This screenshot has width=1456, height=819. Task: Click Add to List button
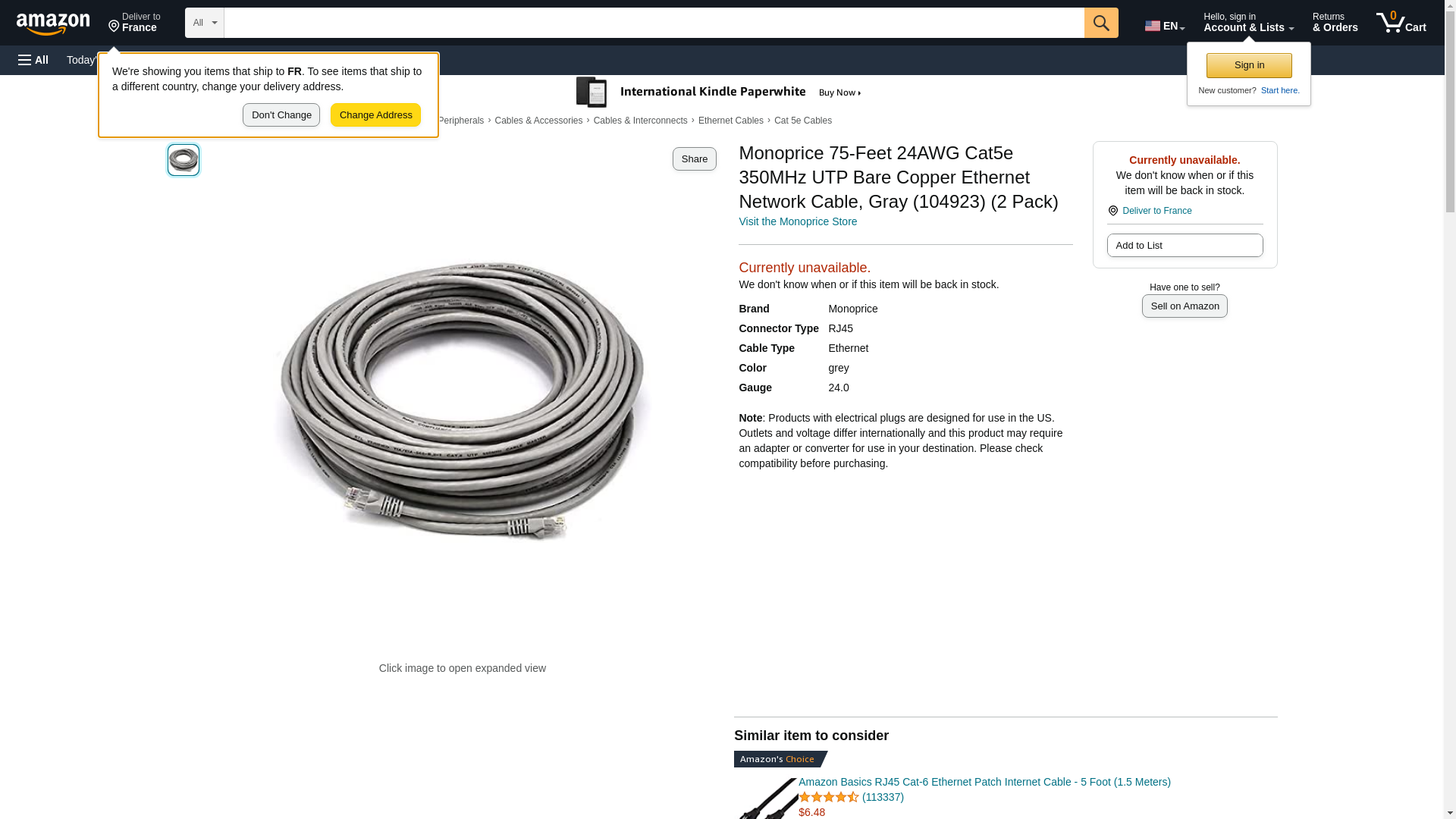tap(1185, 245)
